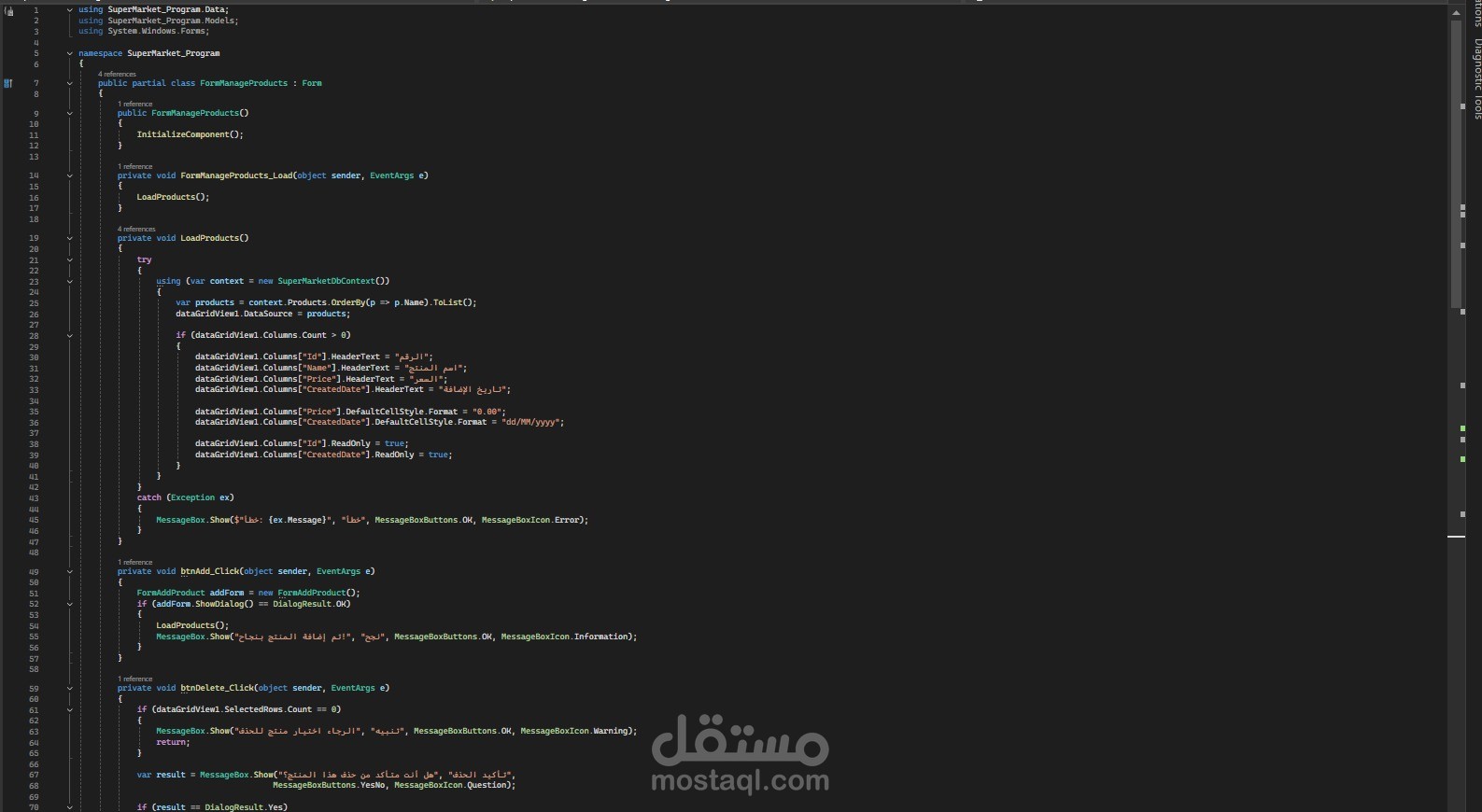Open '1 reference' CodeLens above FormManageProducts_Load
This screenshot has height=812, width=1482.
click(x=134, y=166)
